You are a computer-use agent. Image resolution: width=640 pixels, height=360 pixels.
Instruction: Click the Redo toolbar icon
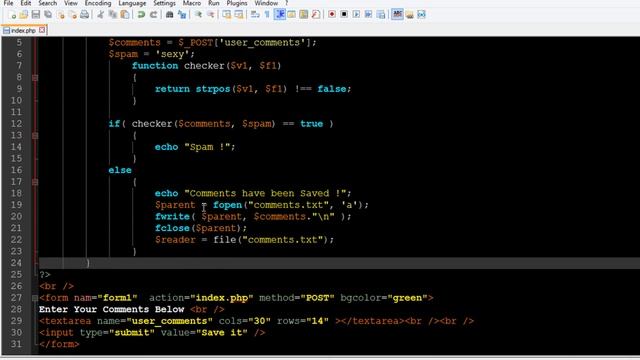click(x=153, y=15)
